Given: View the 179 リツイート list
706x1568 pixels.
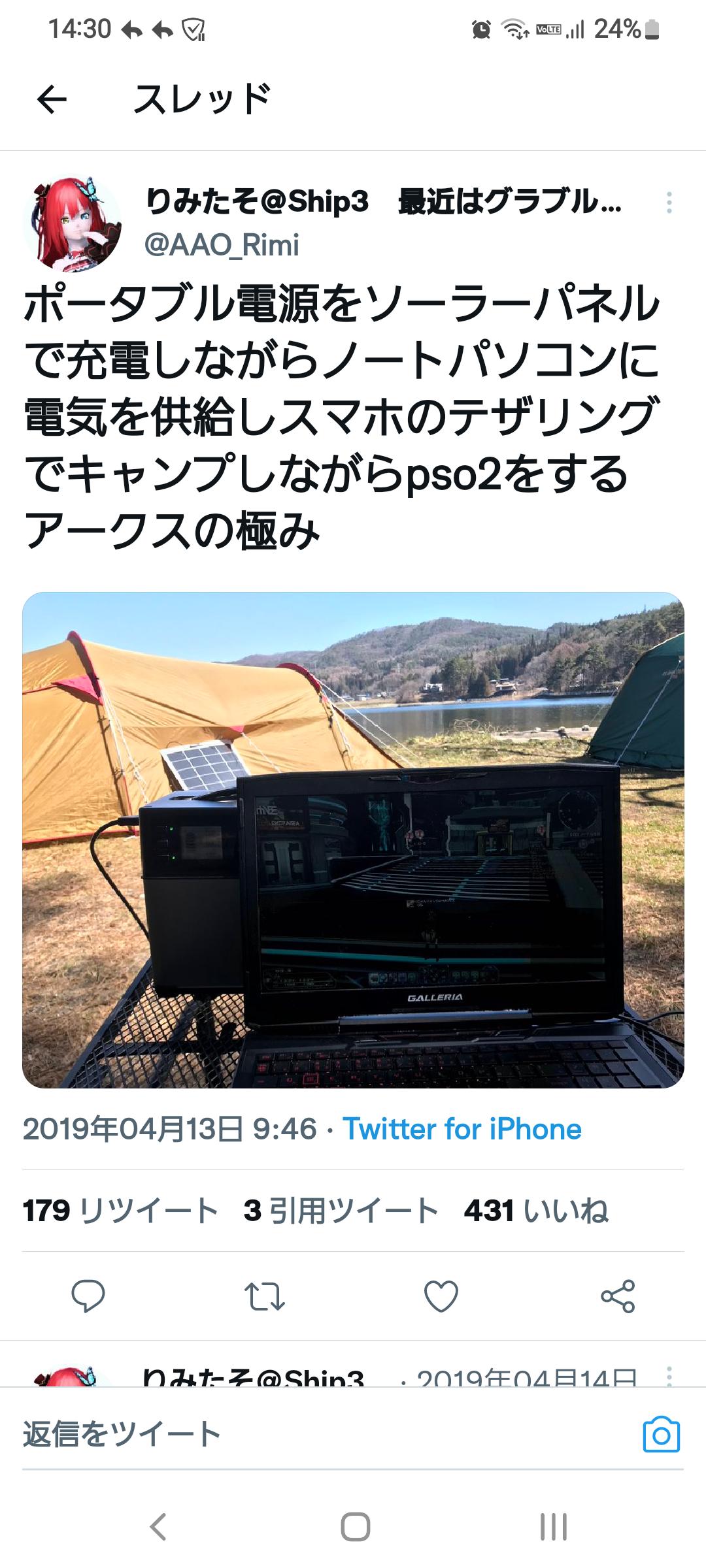Looking at the screenshot, I should click(120, 1211).
